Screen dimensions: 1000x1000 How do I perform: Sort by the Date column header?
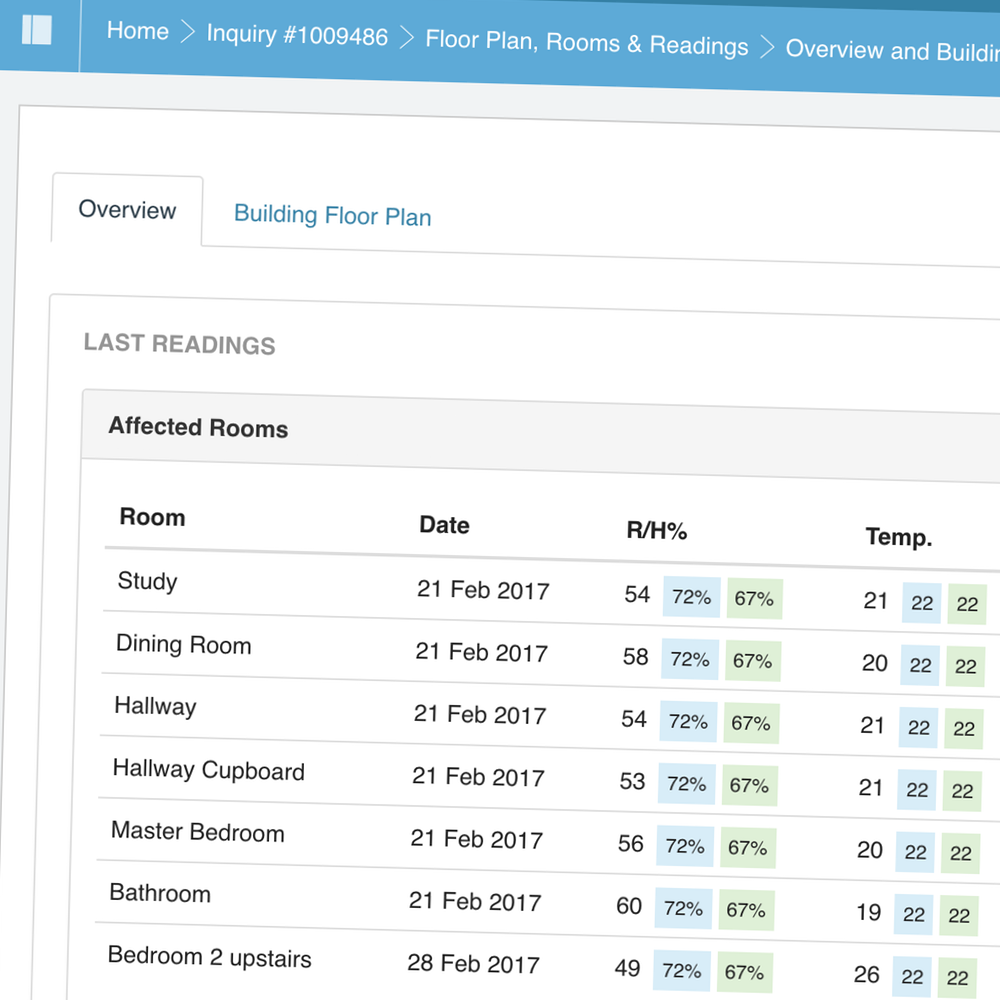444,525
